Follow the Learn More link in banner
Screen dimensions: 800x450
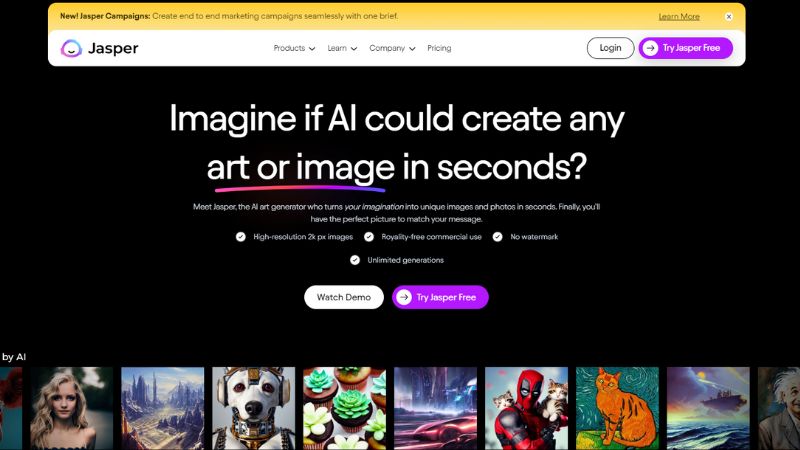coord(679,16)
